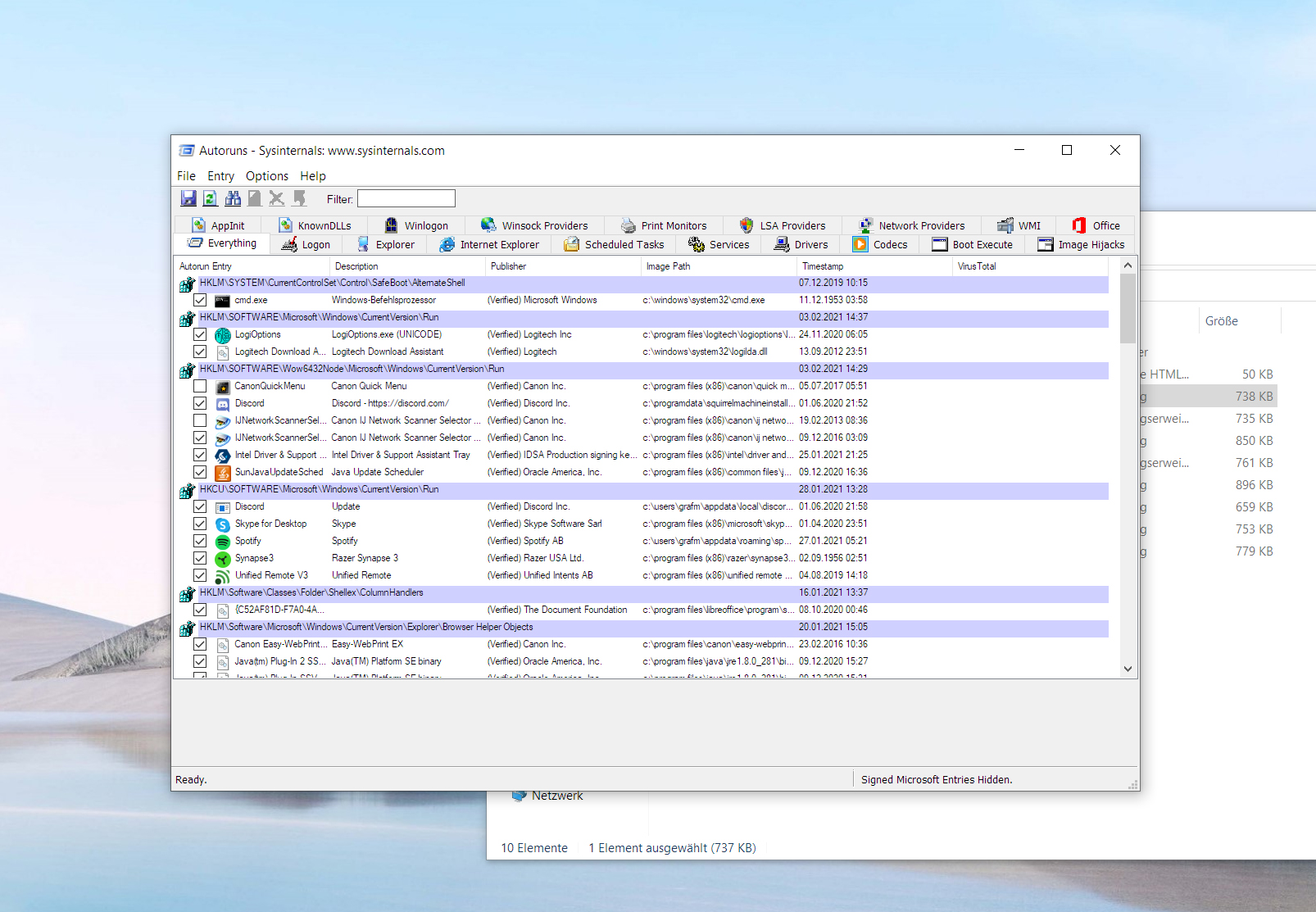Screen dimensions: 1316x912
Task: Enable the CanonQuickMenu autorun checkbox
Action: coord(200,386)
